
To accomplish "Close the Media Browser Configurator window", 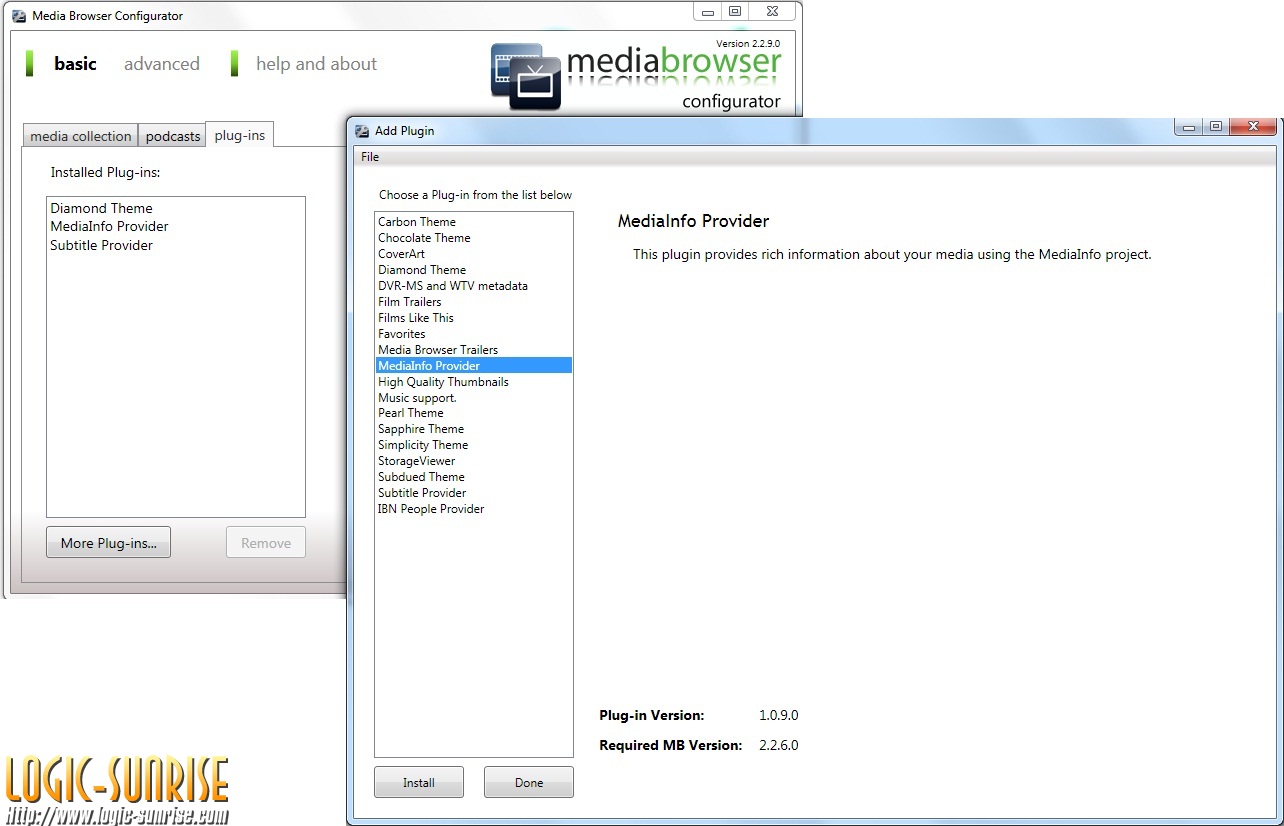I will (x=771, y=12).
